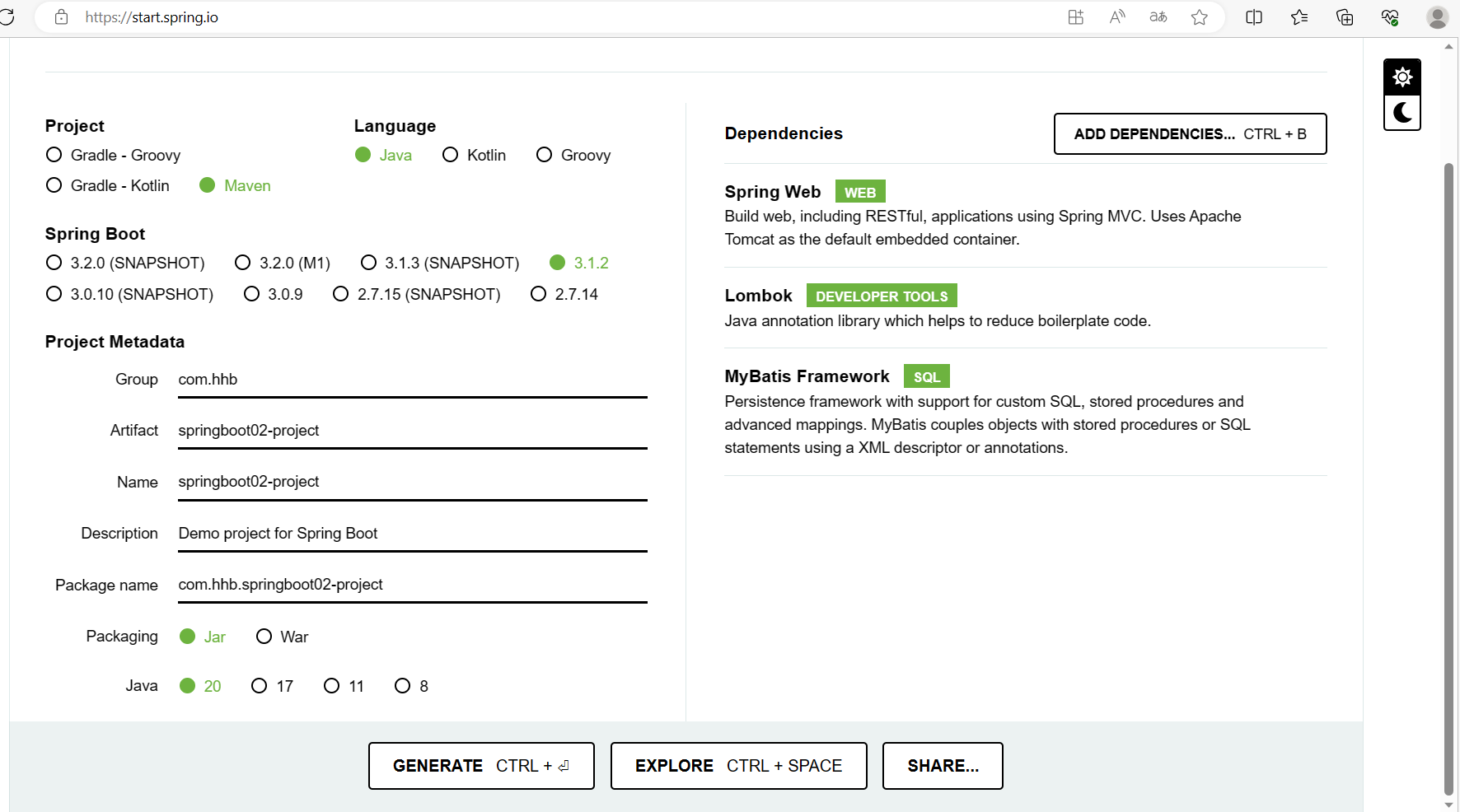Open the Collections icon
Image resolution: width=1460 pixels, height=812 pixels.
coord(1345,17)
